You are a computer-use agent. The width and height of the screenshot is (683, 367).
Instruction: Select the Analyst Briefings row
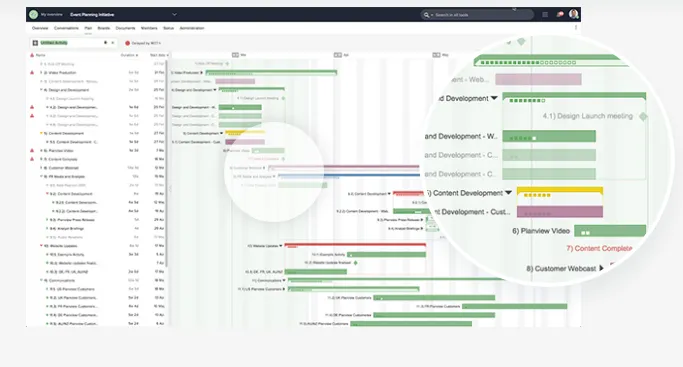coord(97,229)
